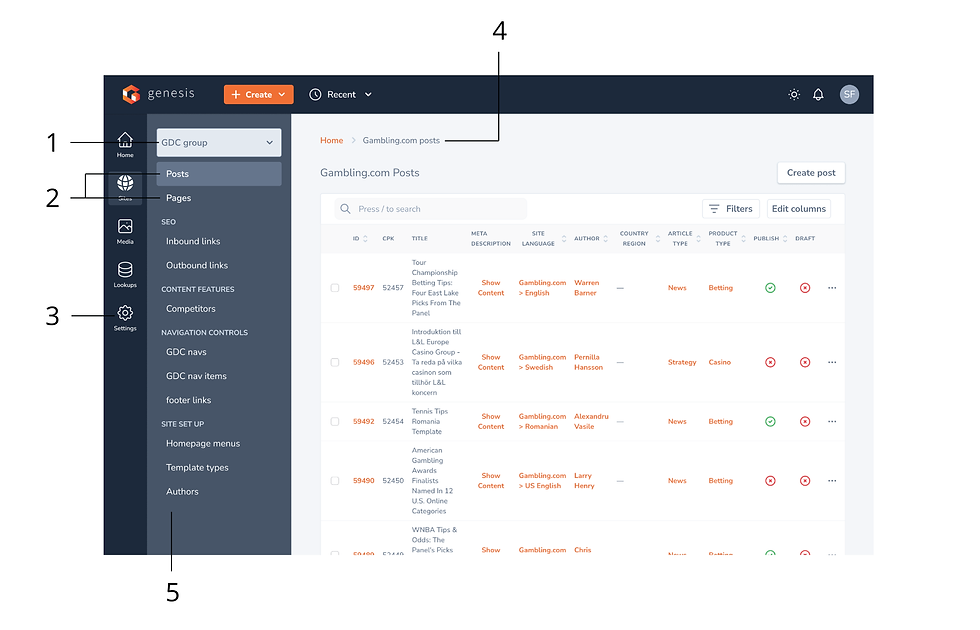Click Gambling.com > Romanian language link
The width and height of the screenshot is (980, 630).
point(542,422)
